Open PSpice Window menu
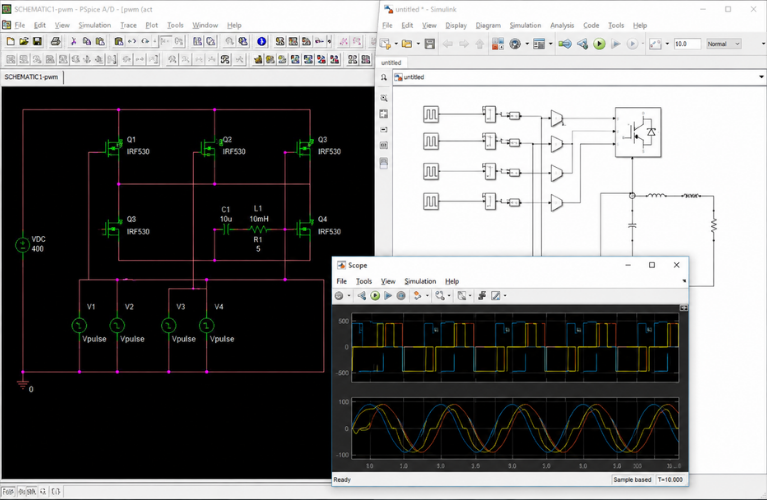767x500 pixels. (x=204, y=25)
